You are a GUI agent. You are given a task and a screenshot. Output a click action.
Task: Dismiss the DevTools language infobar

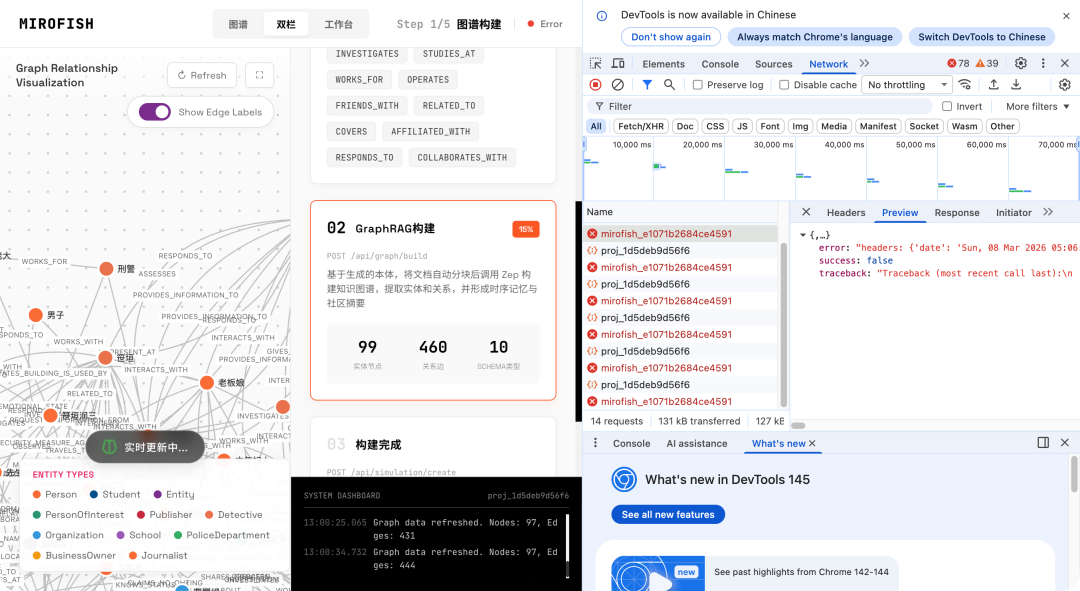(1066, 15)
